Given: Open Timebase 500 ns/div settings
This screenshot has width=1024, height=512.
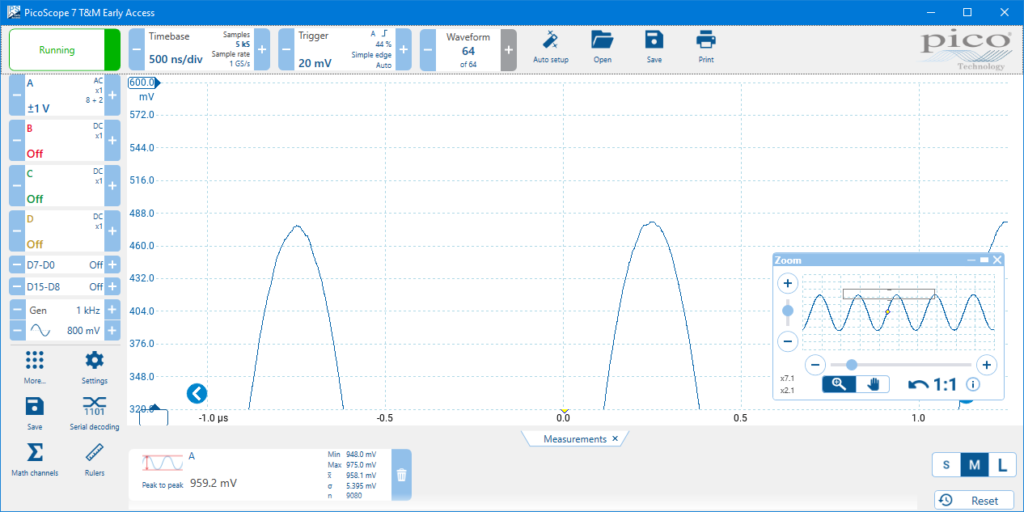Looking at the screenshot, I should 199,50.
